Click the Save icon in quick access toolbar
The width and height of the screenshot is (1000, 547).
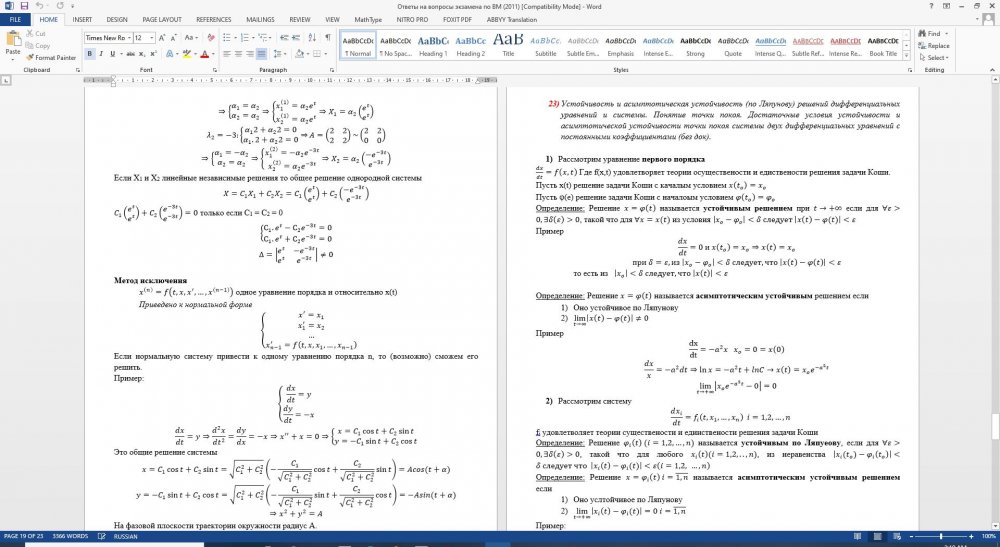coord(22,5)
